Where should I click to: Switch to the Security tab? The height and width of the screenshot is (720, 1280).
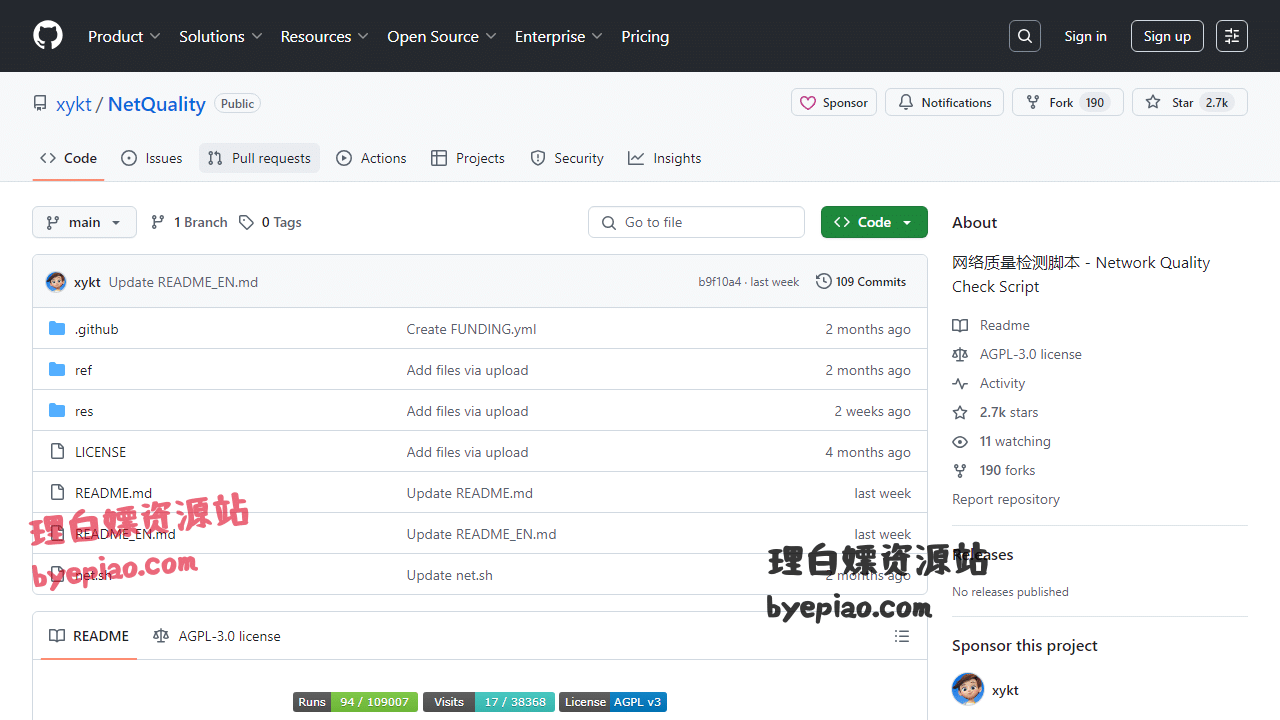[567, 158]
